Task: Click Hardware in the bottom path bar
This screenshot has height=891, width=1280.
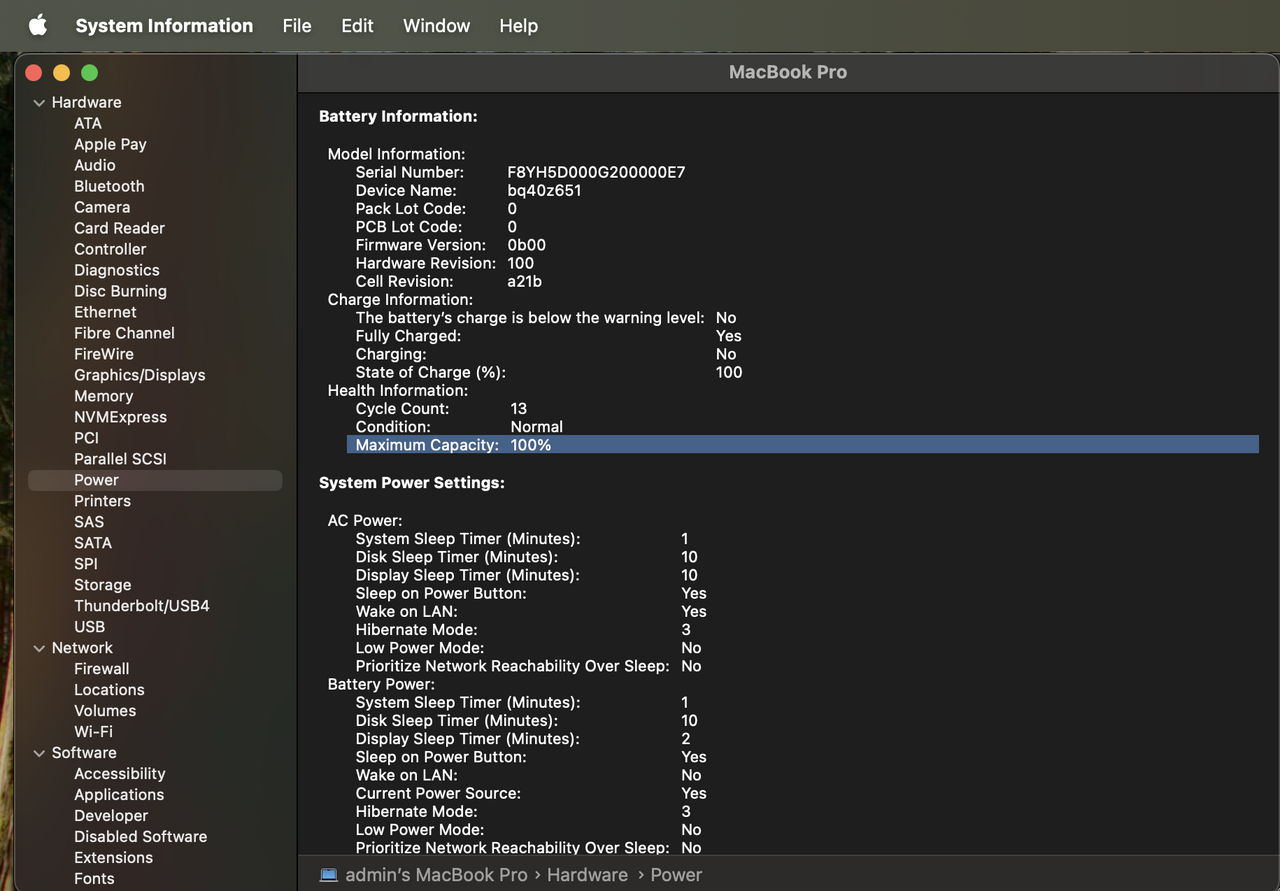Action: tap(587, 875)
